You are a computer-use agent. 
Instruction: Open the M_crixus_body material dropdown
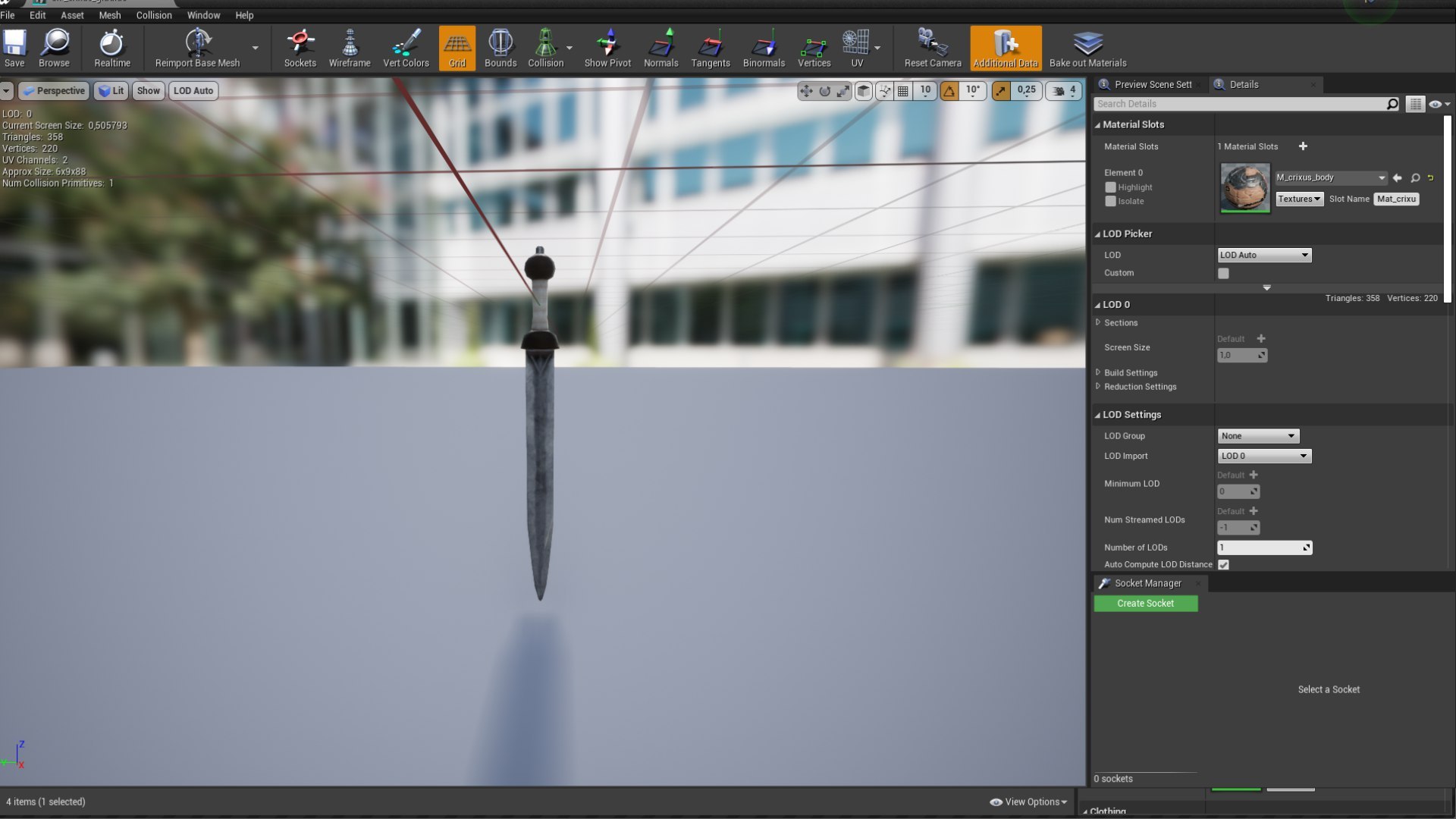pyautogui.click(x=1331, y=177)
